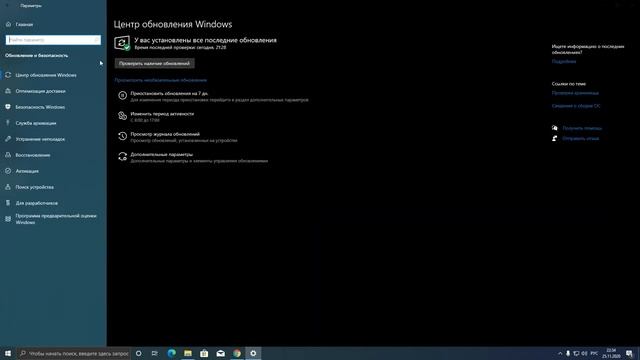Expand hidden system tray icons chevron
Screen dimensions: 640x360
tap(560, 353)
